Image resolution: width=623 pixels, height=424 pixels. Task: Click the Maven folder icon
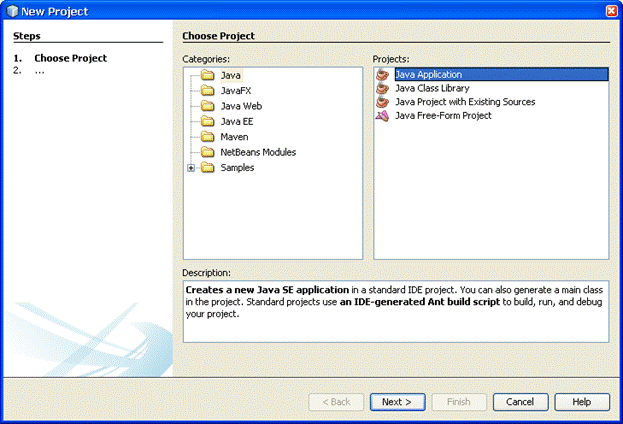pyautogui.click(x=207, y=137)
